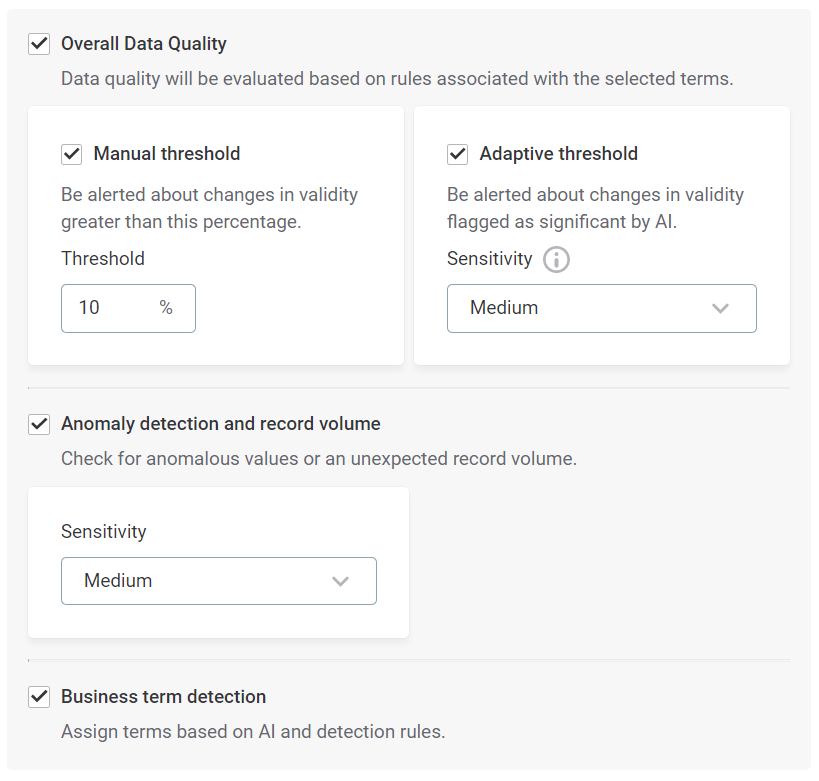Click the 'Threshold' field label
This screenshot has height=781, width=819.
coord(103,259)
